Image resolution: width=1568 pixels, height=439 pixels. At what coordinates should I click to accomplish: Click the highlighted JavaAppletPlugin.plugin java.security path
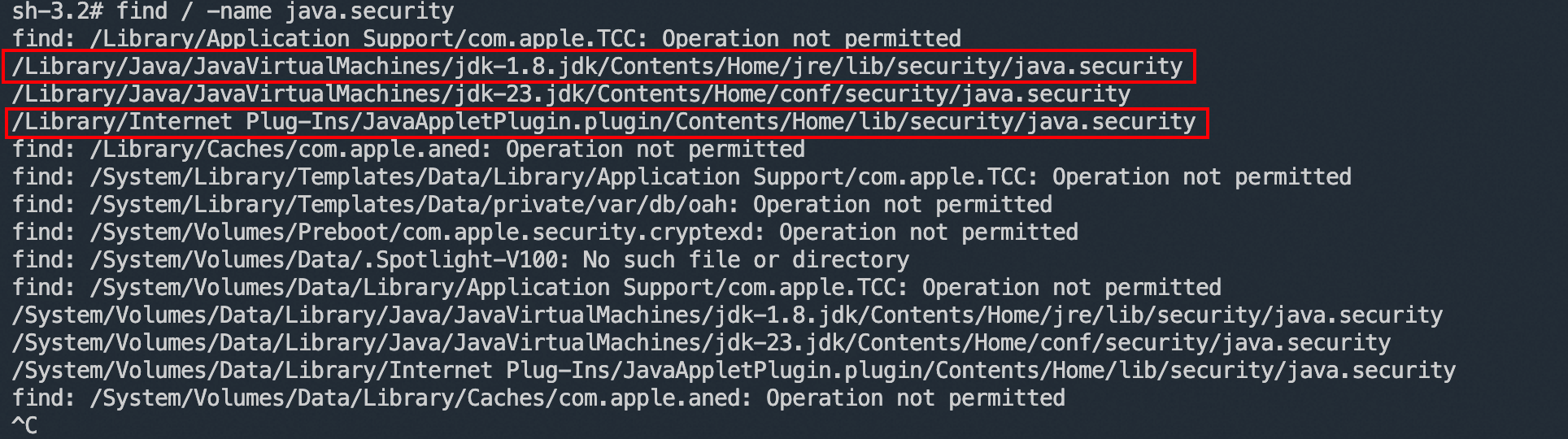[604, 122]
